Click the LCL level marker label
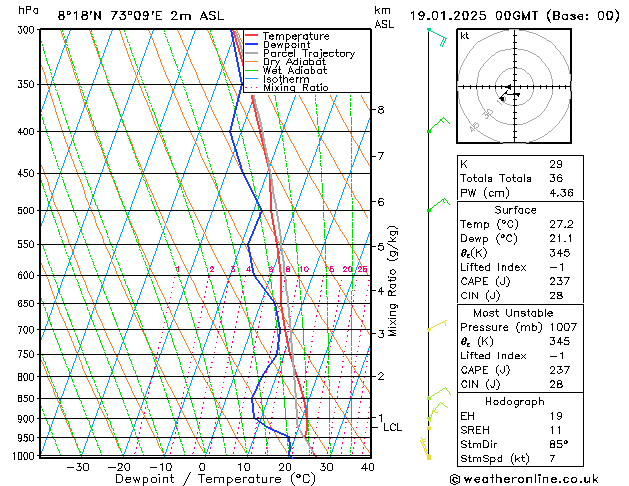 click(x=392, y=427)
